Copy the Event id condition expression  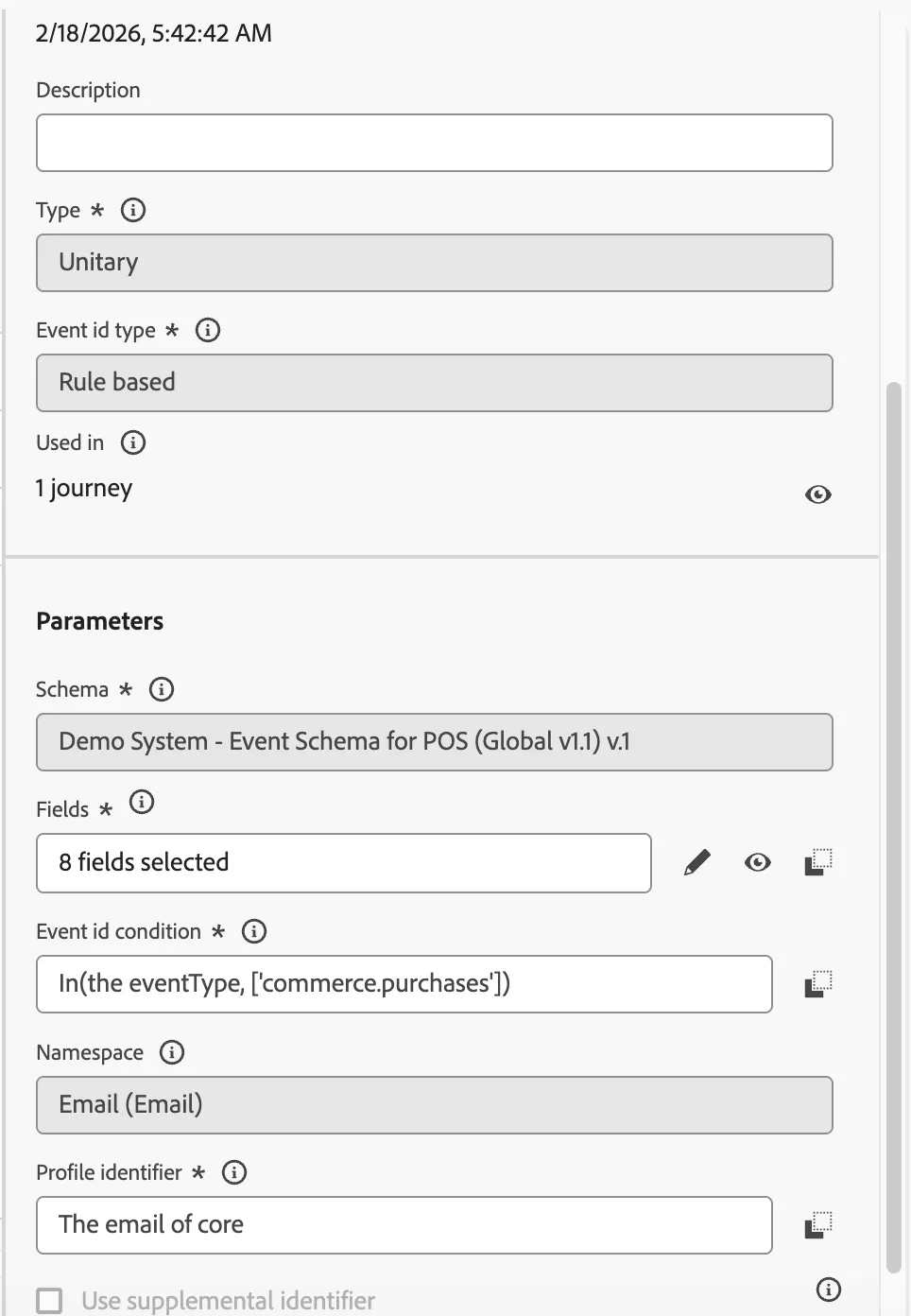pos(818,984)
